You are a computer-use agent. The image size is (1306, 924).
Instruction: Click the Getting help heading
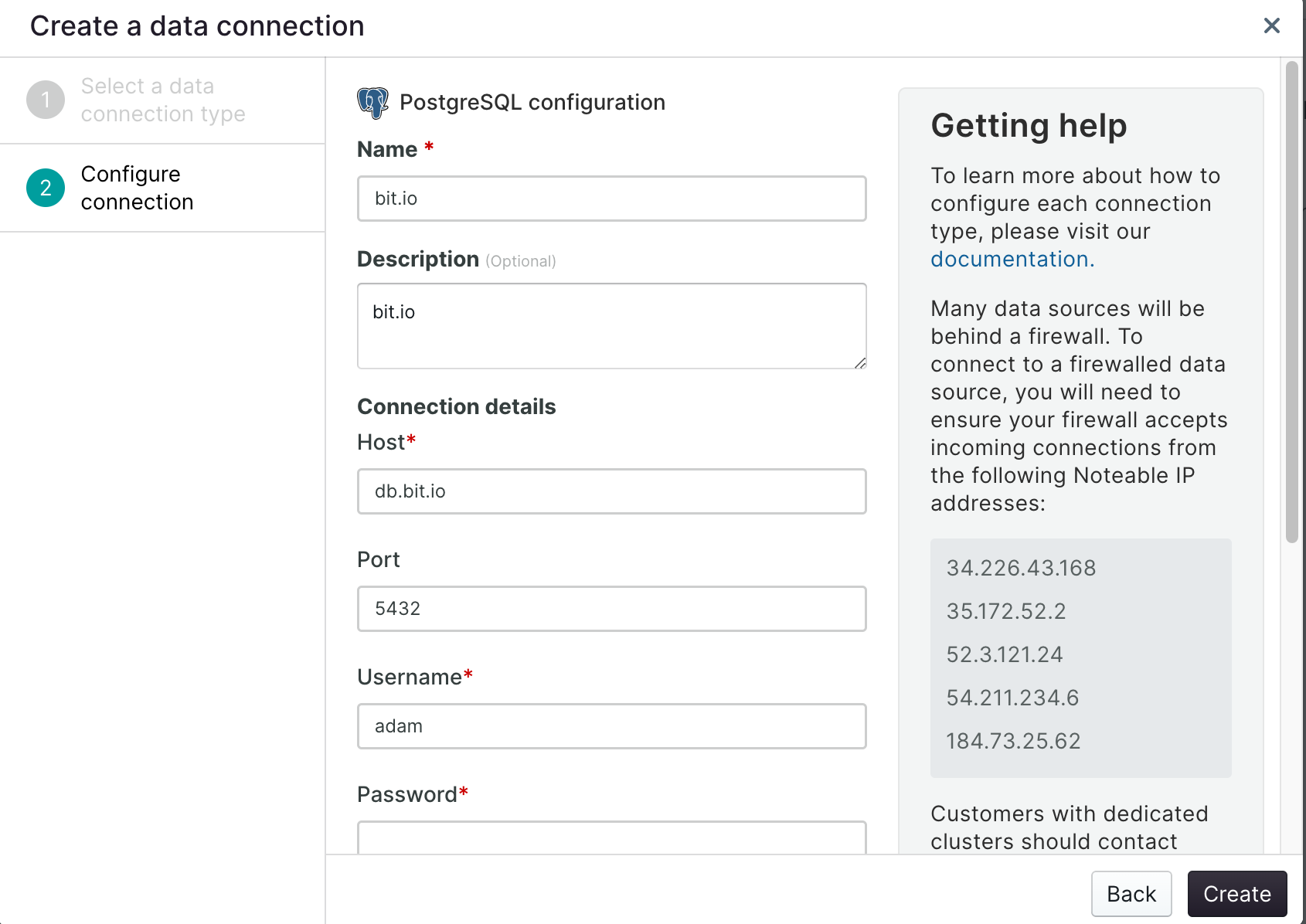pyautogui.click(x=1029, y=126)
